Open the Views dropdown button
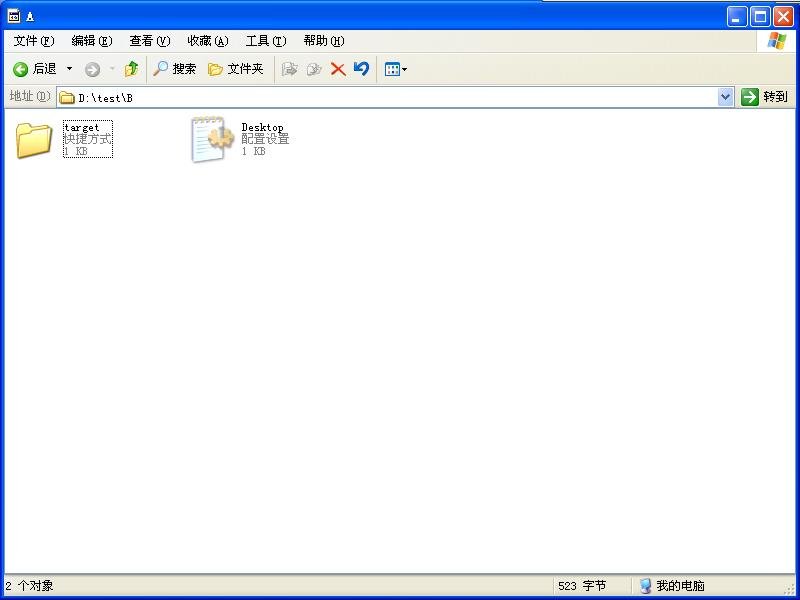 396,69
